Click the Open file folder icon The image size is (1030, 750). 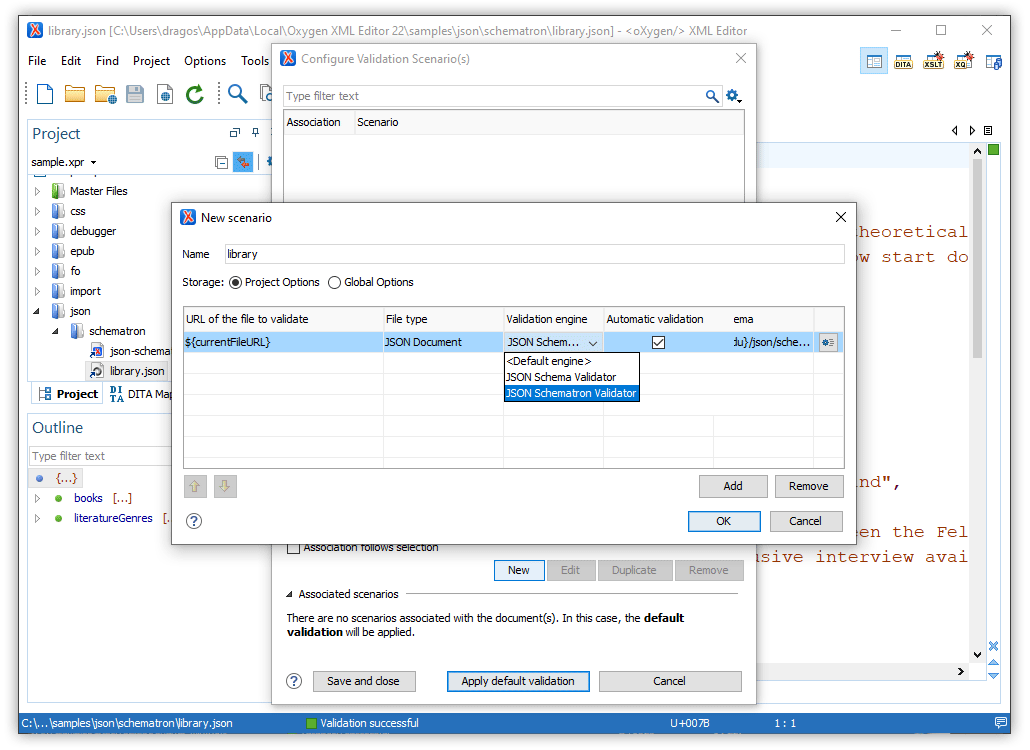click(x=75, y=95)
